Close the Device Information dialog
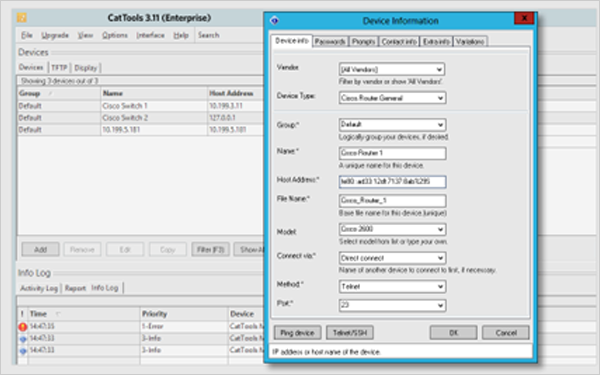Viewport: 600px width, 375px height. coord(524,18)
